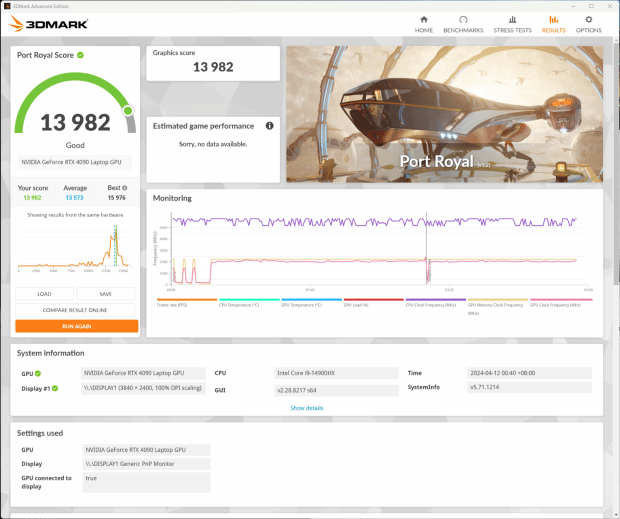Click the Best score info icon

click(x=125, y=188)
